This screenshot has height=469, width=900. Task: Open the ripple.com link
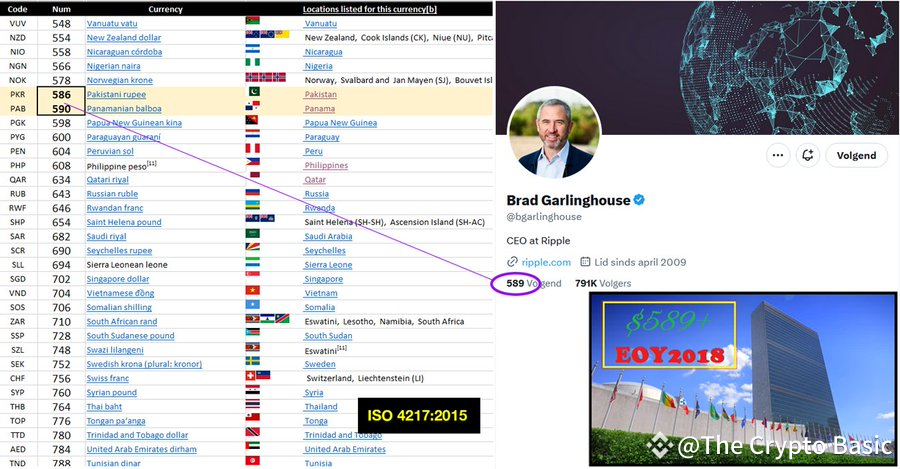click(546, 262)
